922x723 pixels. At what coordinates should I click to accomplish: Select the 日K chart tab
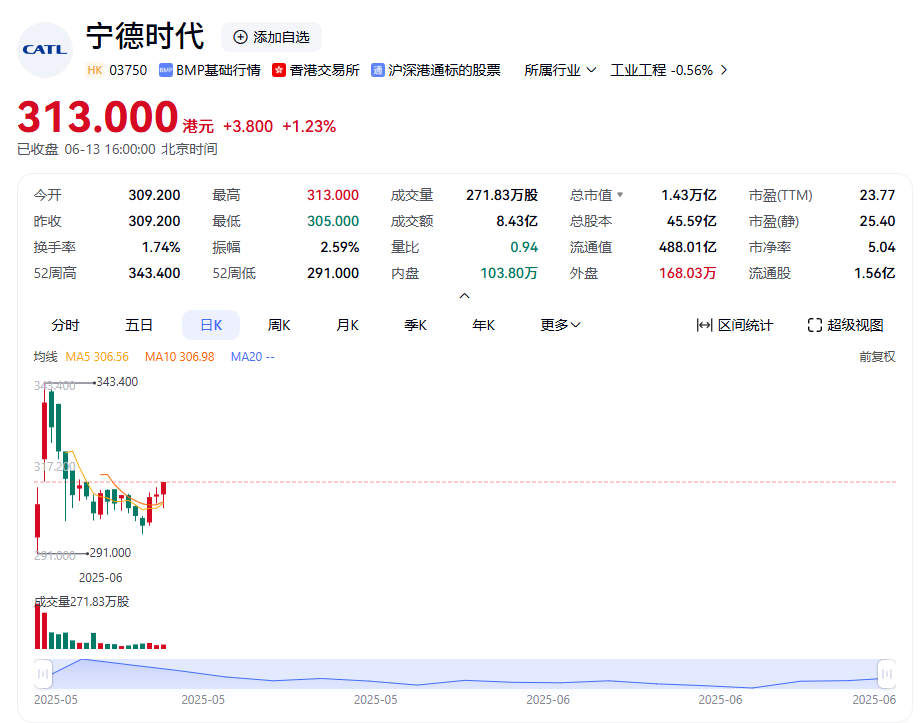(211, 325)
